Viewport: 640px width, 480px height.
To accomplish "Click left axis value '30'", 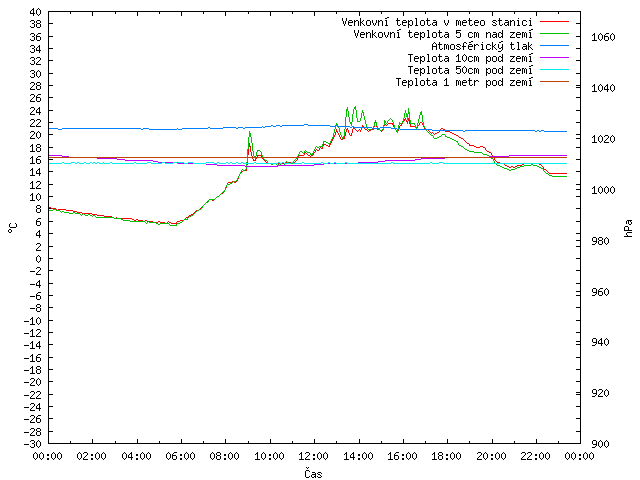I will (x=36, y=74).
